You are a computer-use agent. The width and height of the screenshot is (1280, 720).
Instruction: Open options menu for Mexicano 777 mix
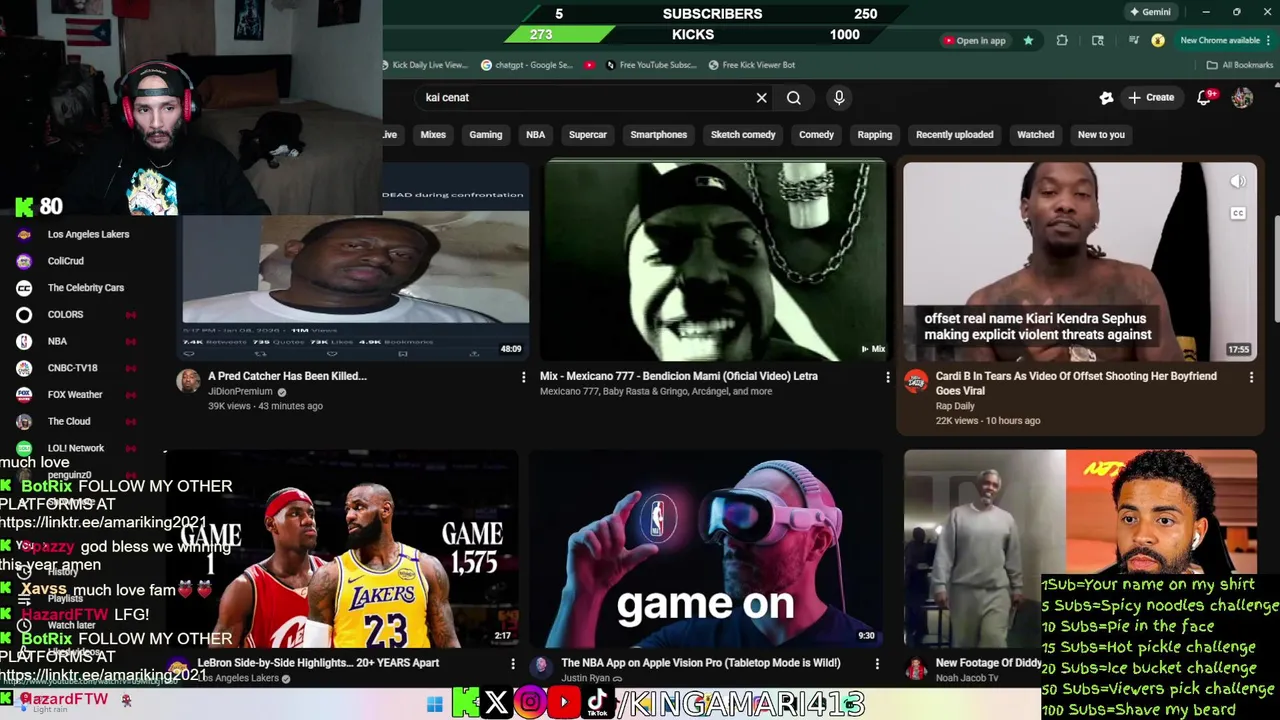(887, 377)
